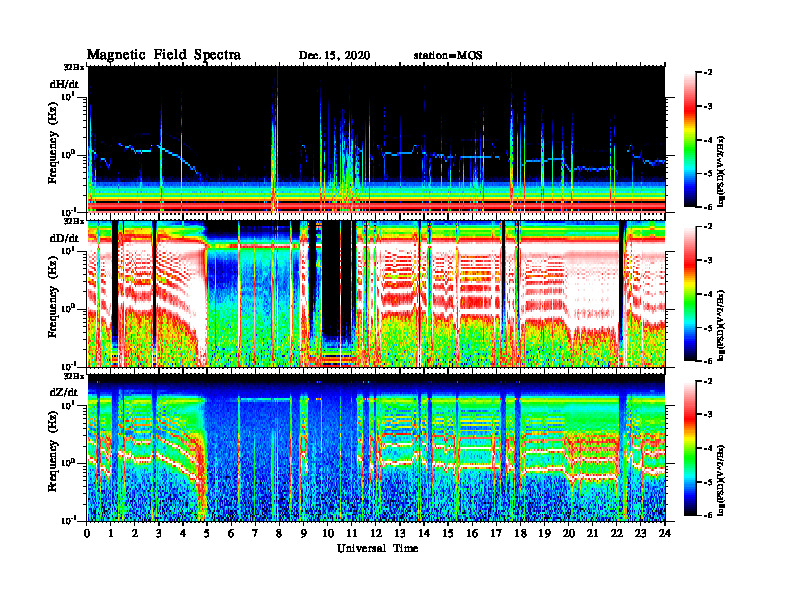Click the '21' hour tick on Universal Time axis
The height and width of the screenshot is (612, 792).
(592, 534)
